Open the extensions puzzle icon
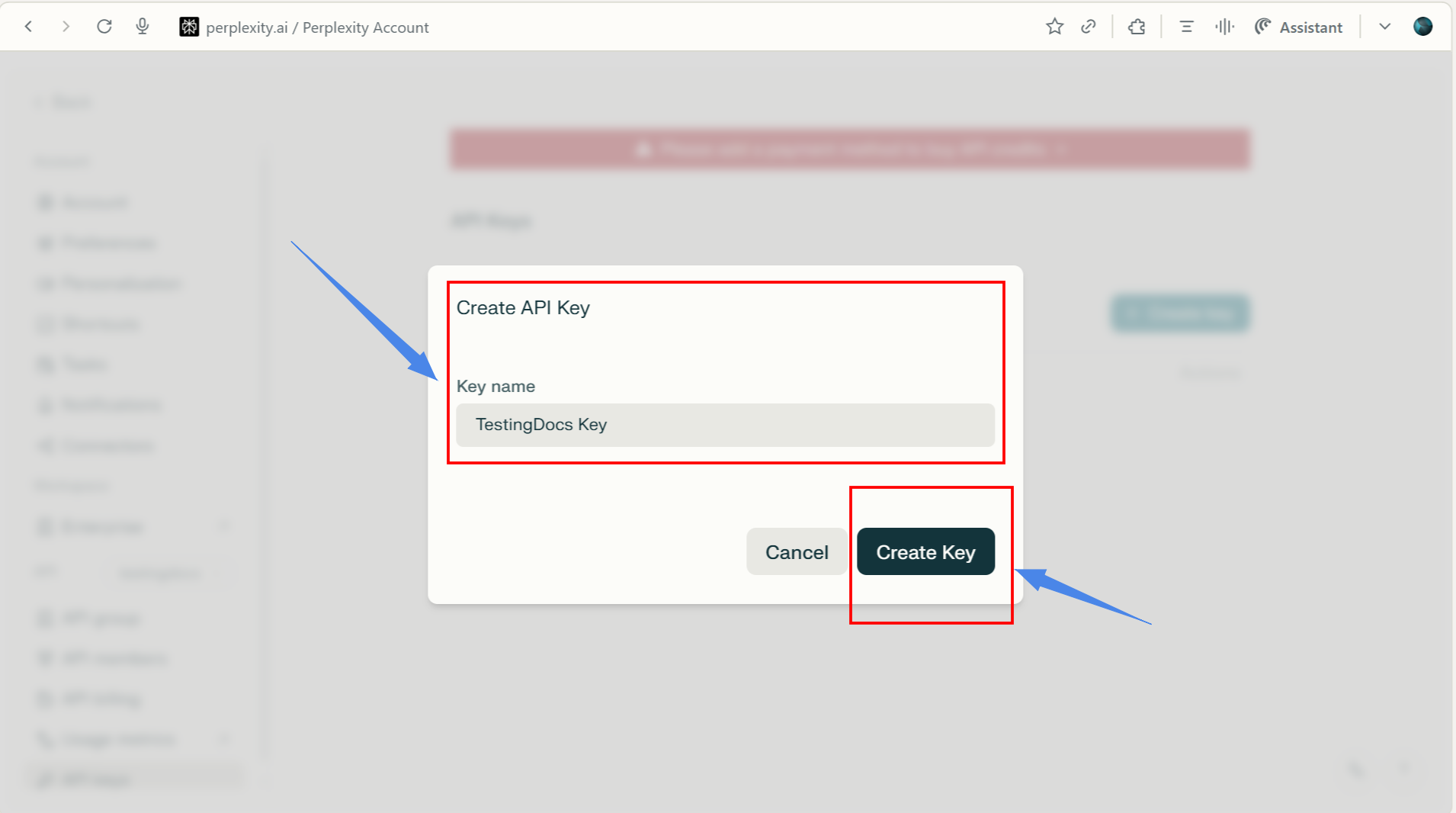The height and width of the screenshot is (813, 1456). (x=1137, y=27)
